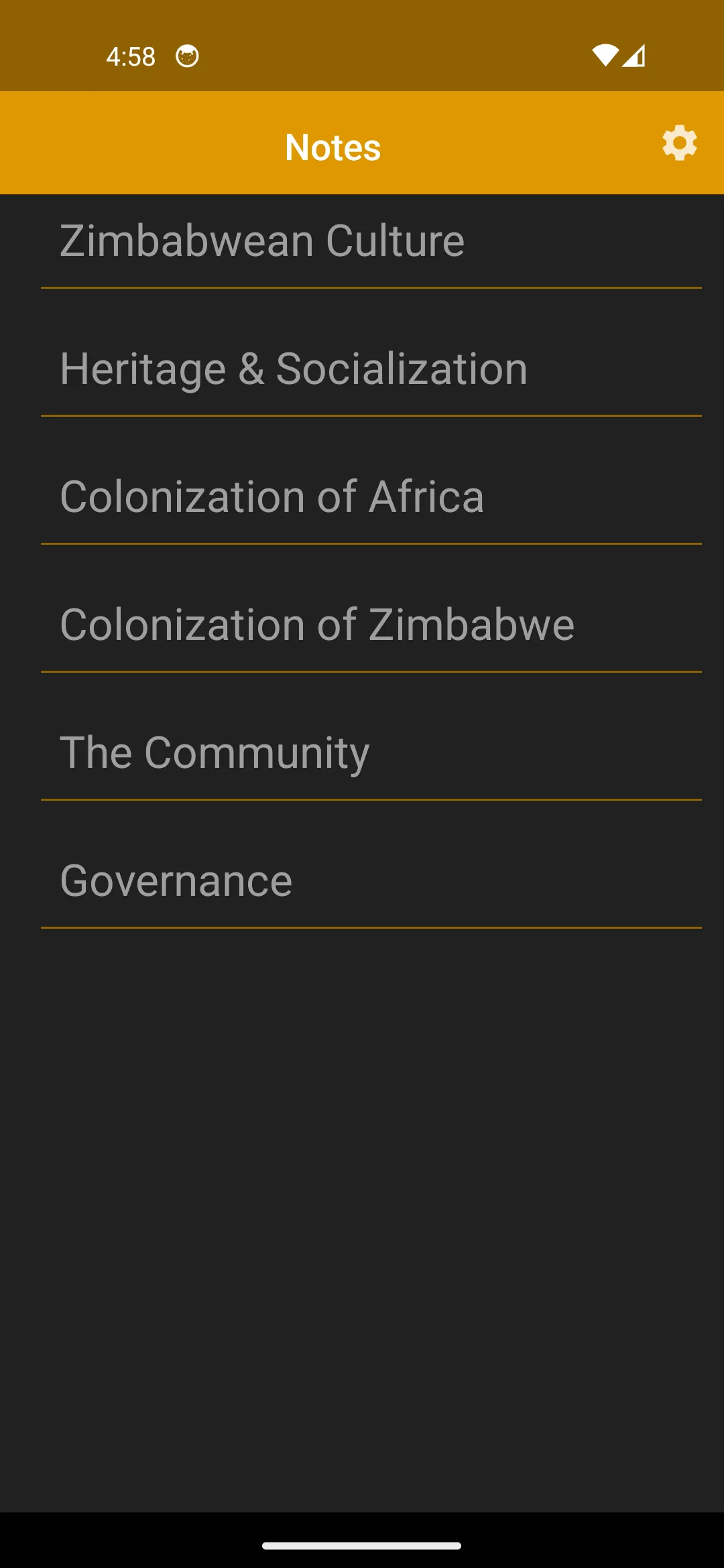Click the divider under Colonization of Zimbabwe

pyautogui.click(x=371, y=672)
